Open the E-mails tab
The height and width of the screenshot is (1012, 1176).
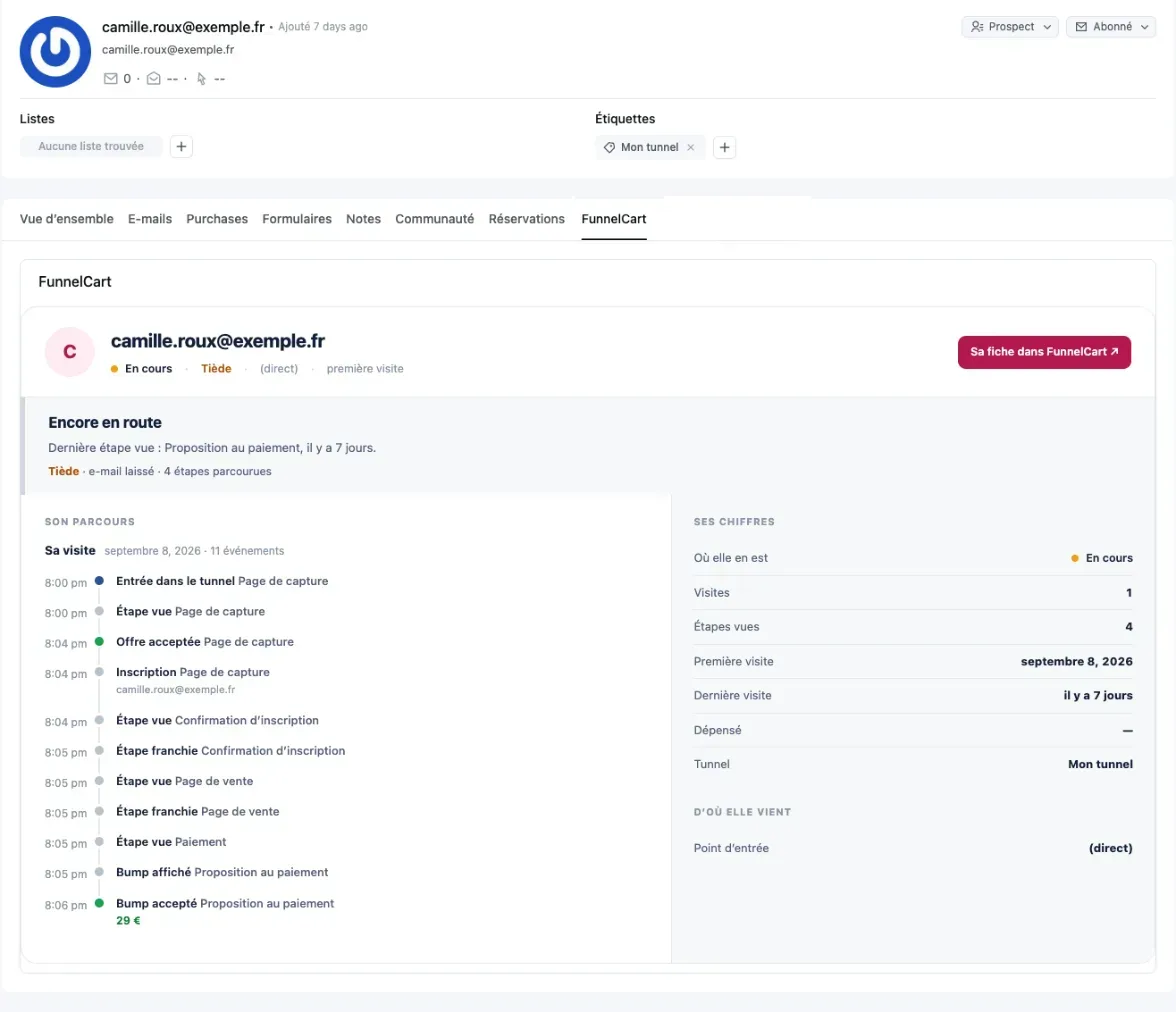[x=150, y=219]
